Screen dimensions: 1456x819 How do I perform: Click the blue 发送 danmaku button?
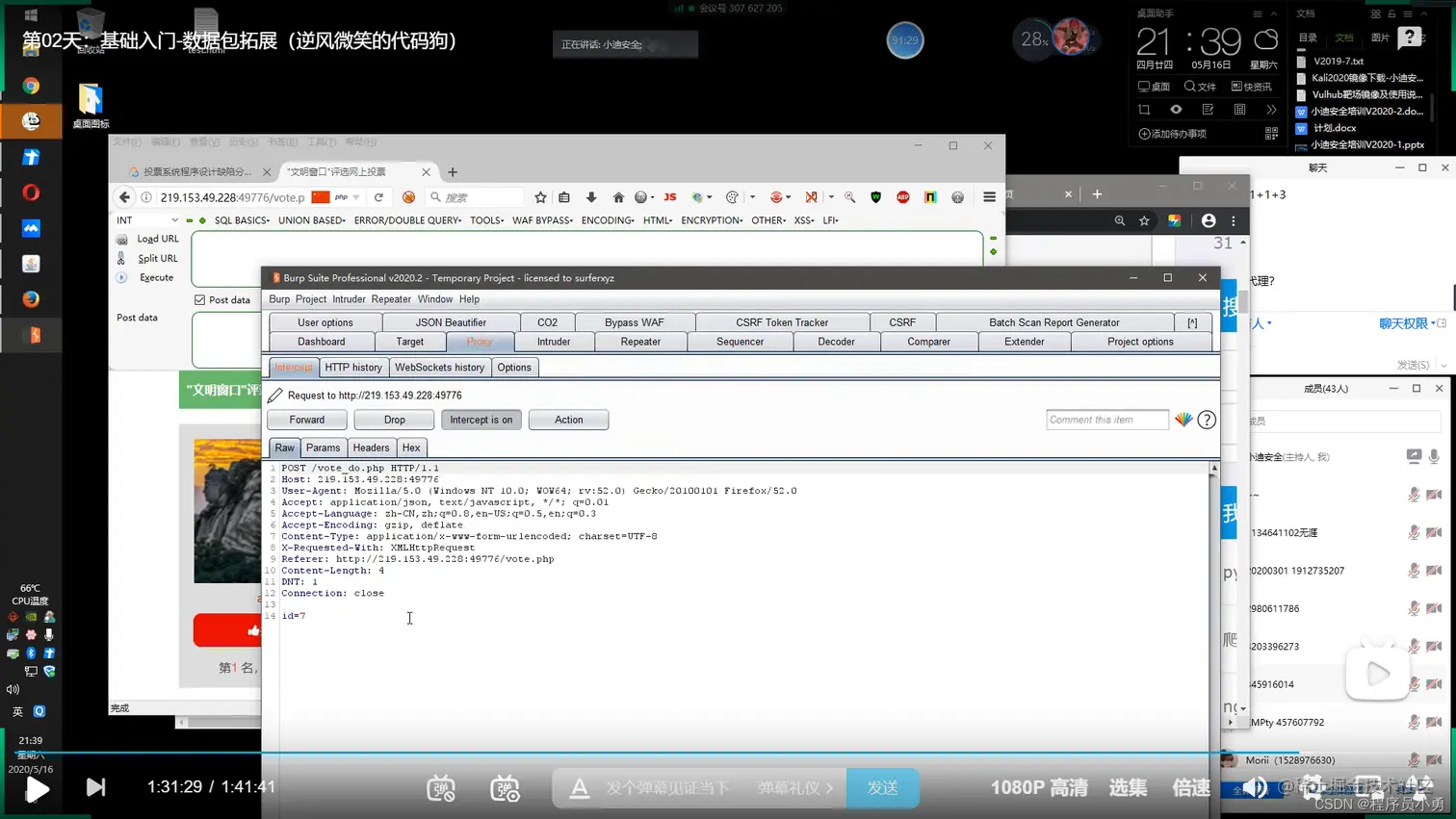click(882, 787)
